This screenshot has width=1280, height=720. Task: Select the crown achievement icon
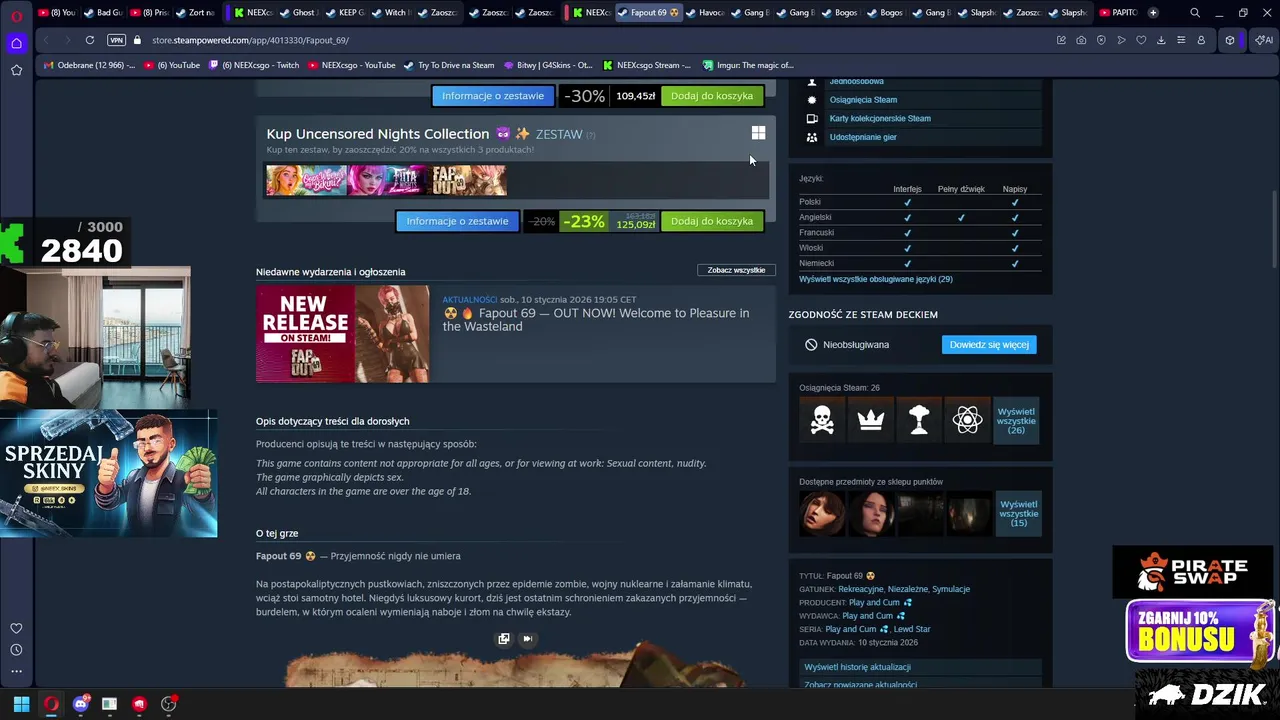[871, 421]
